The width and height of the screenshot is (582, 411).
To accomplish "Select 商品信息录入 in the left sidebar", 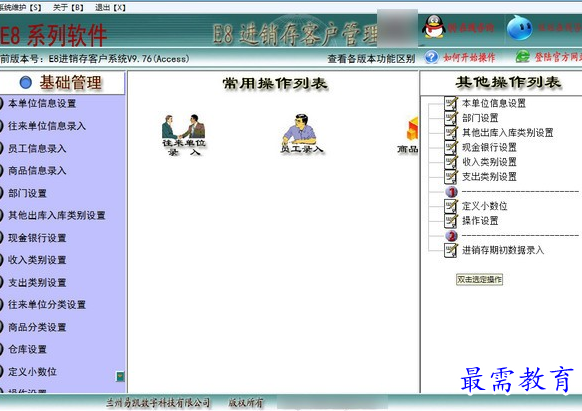I will point(37,171).
